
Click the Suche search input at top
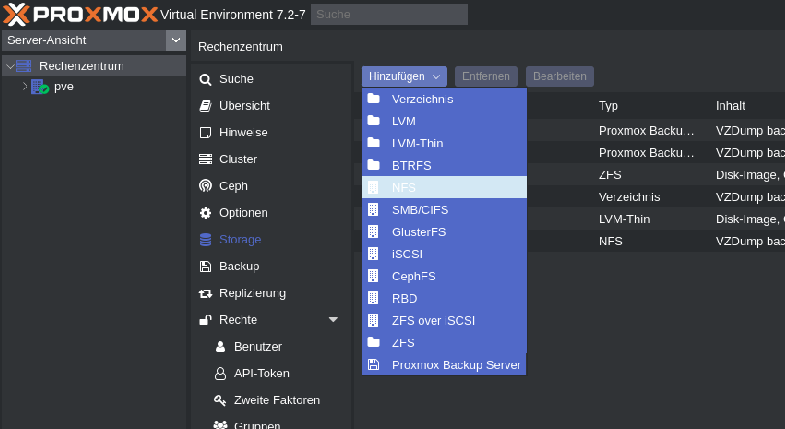(x=389, y=15)
